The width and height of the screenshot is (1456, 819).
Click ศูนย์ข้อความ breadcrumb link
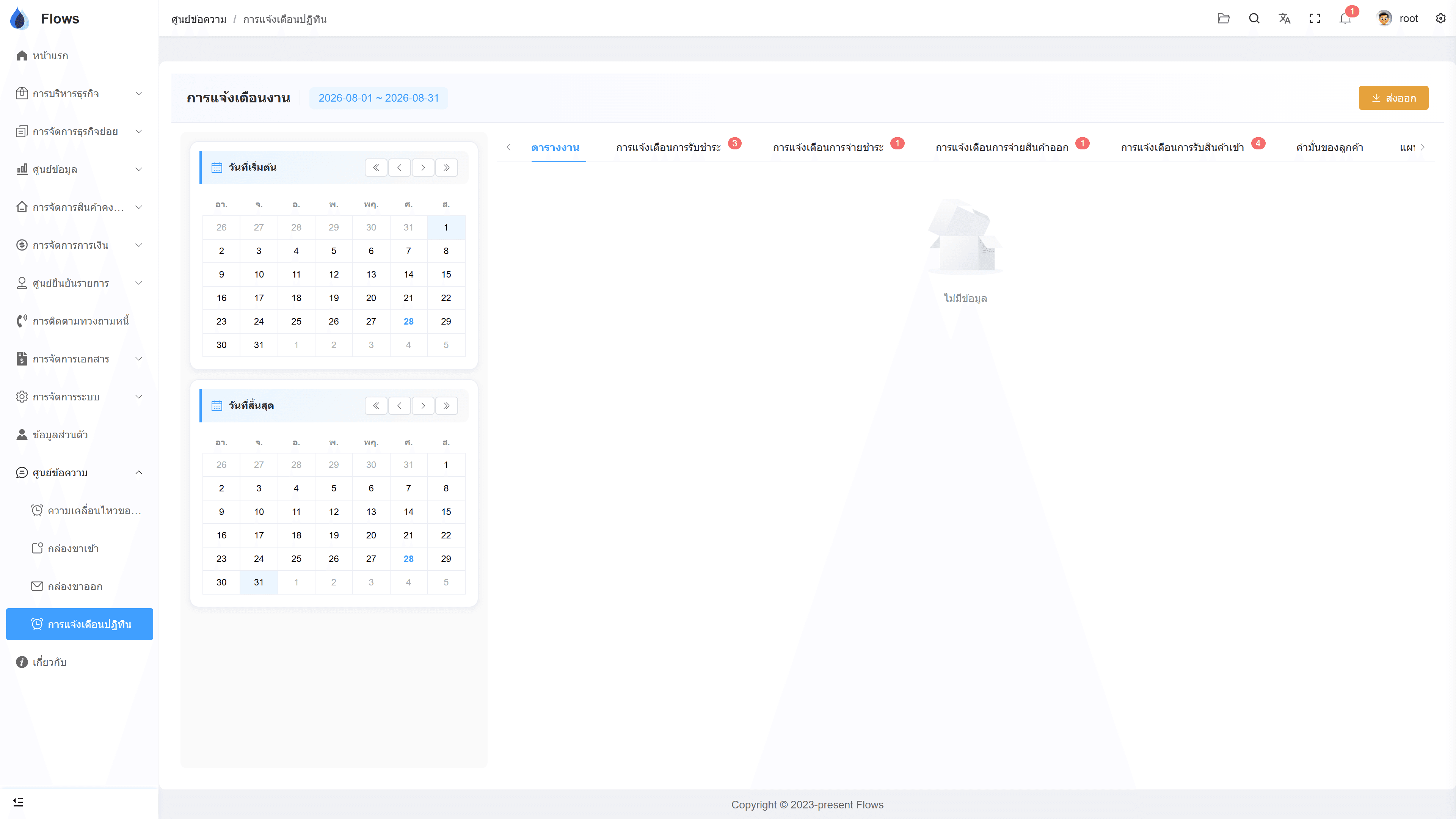199,19
